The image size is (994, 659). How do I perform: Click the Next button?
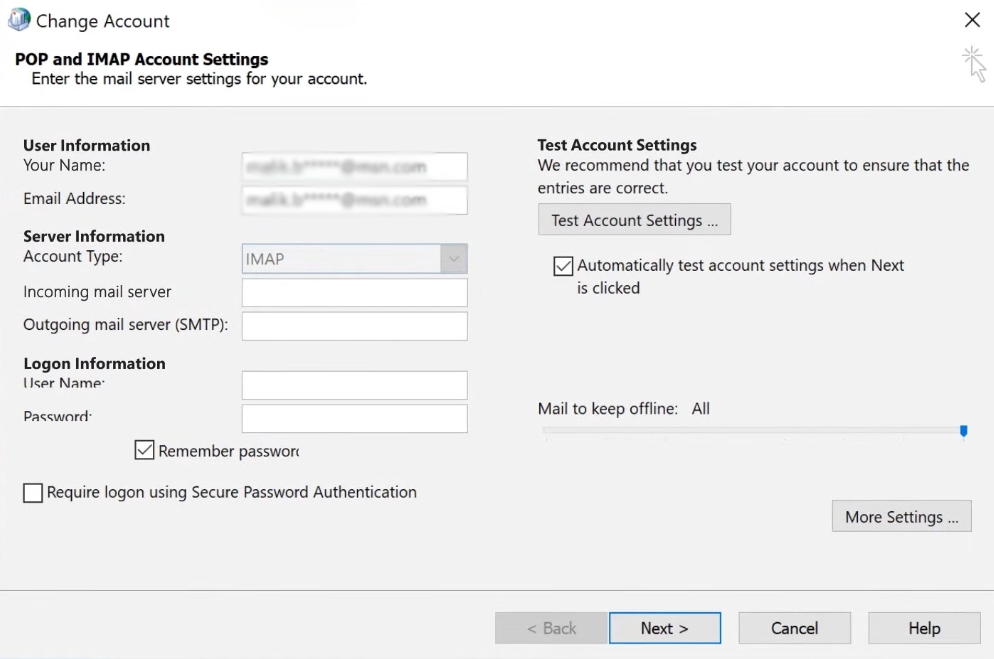tap(664, 628)
